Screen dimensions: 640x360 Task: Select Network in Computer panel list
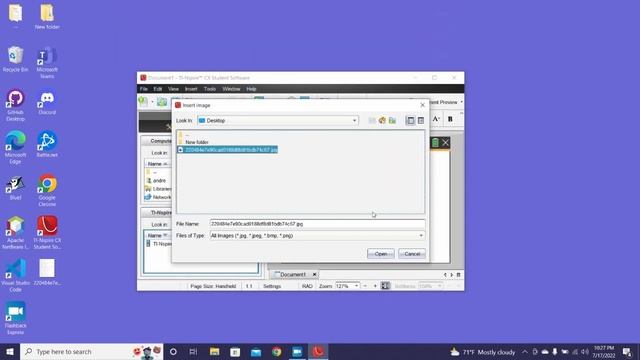coord(158,197)
